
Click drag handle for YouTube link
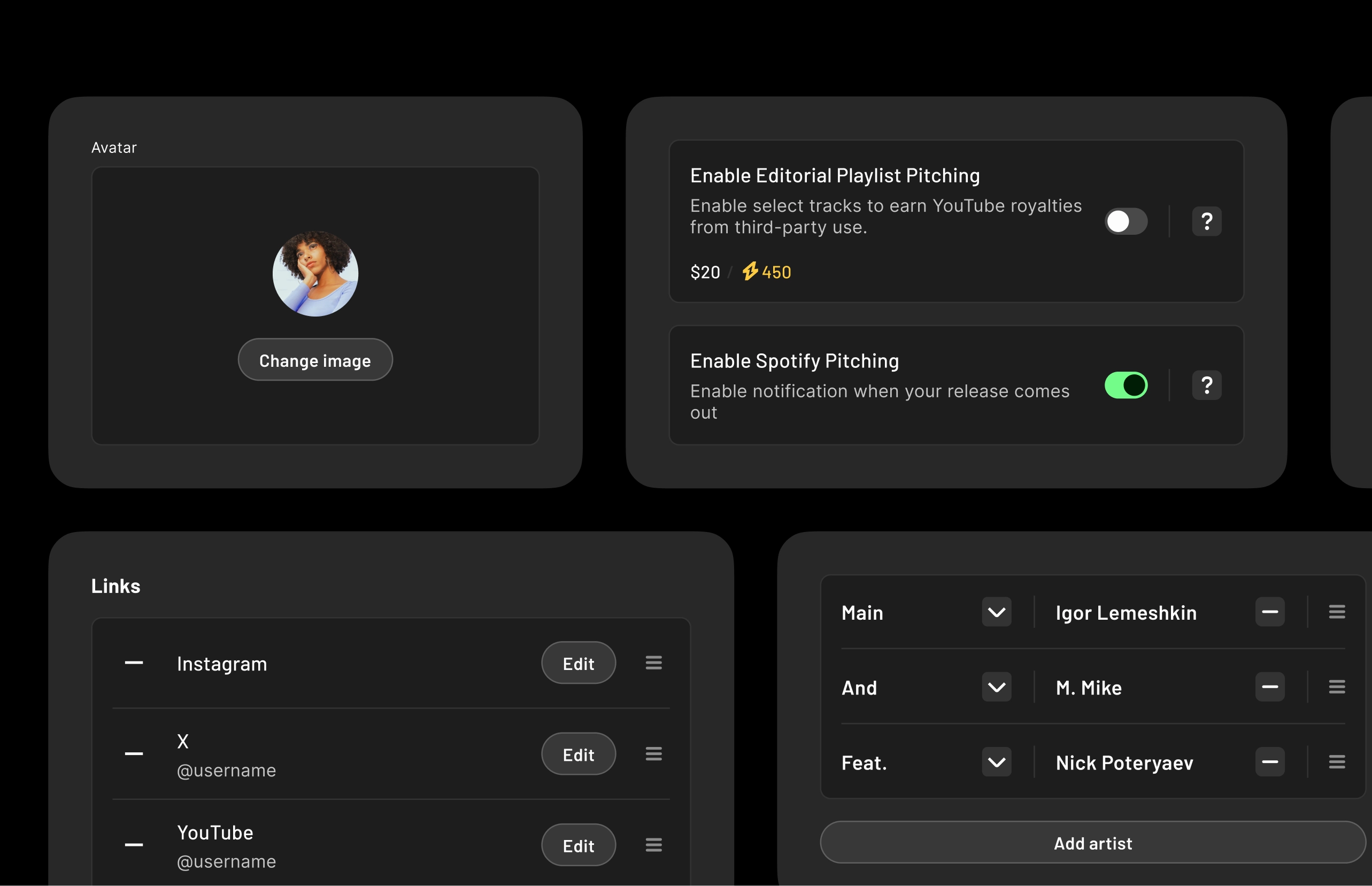pyautogui.click(x=653, y=845)
